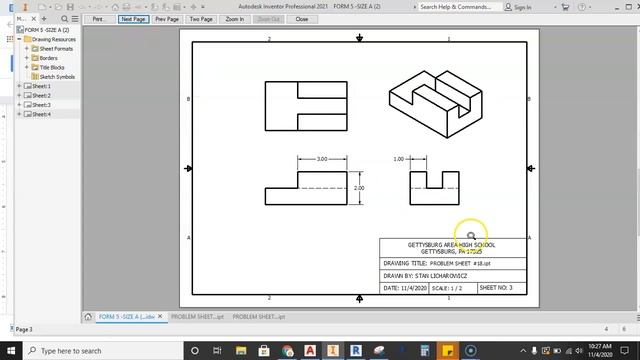Select the Drawing Resources folder label
Image resolution: width=640 pixels, height=360 pixels.
(54, 39)
